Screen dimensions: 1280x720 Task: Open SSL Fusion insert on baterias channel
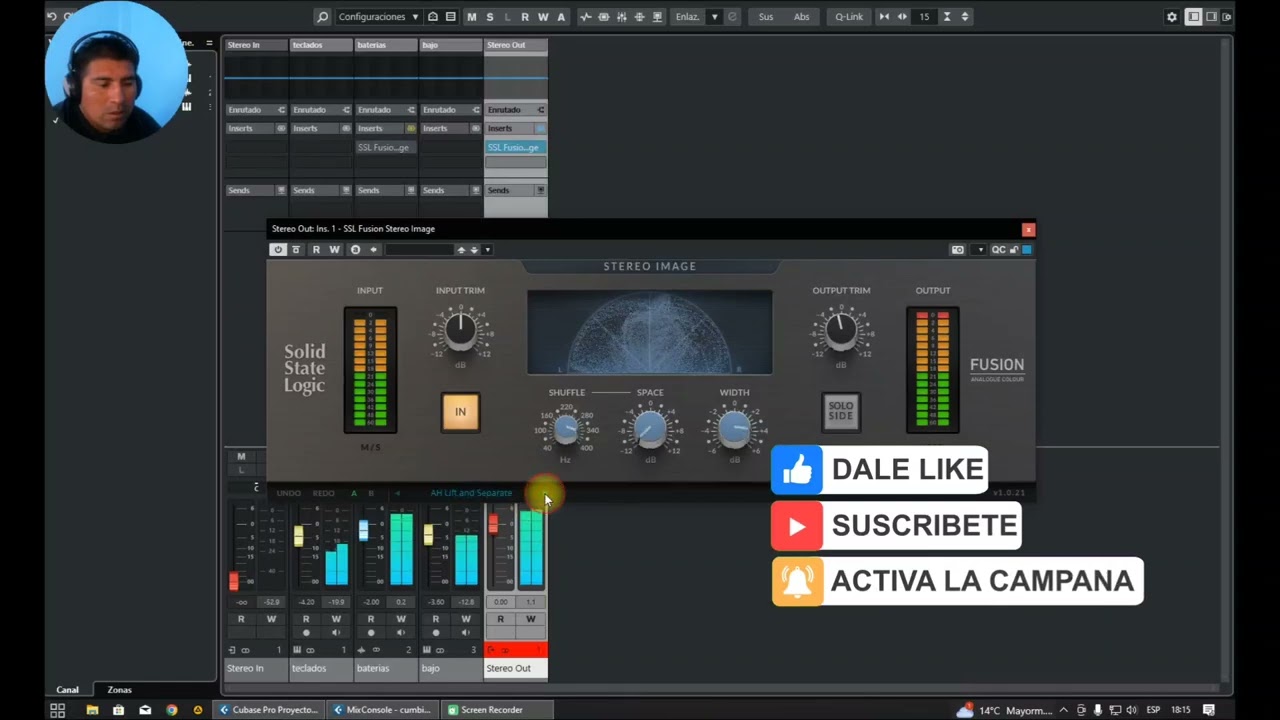click(x=386, y=147)
